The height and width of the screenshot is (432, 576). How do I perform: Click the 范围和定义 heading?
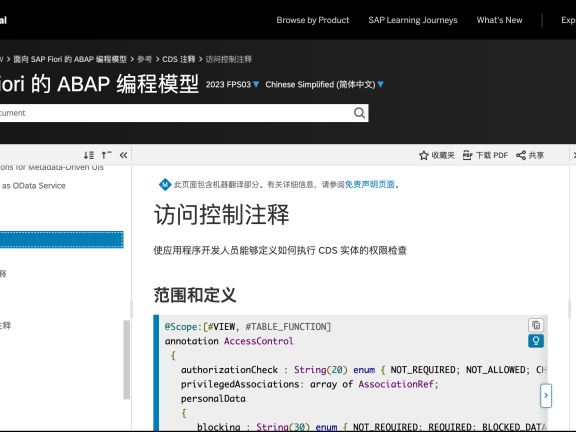[x=195, y=295]
